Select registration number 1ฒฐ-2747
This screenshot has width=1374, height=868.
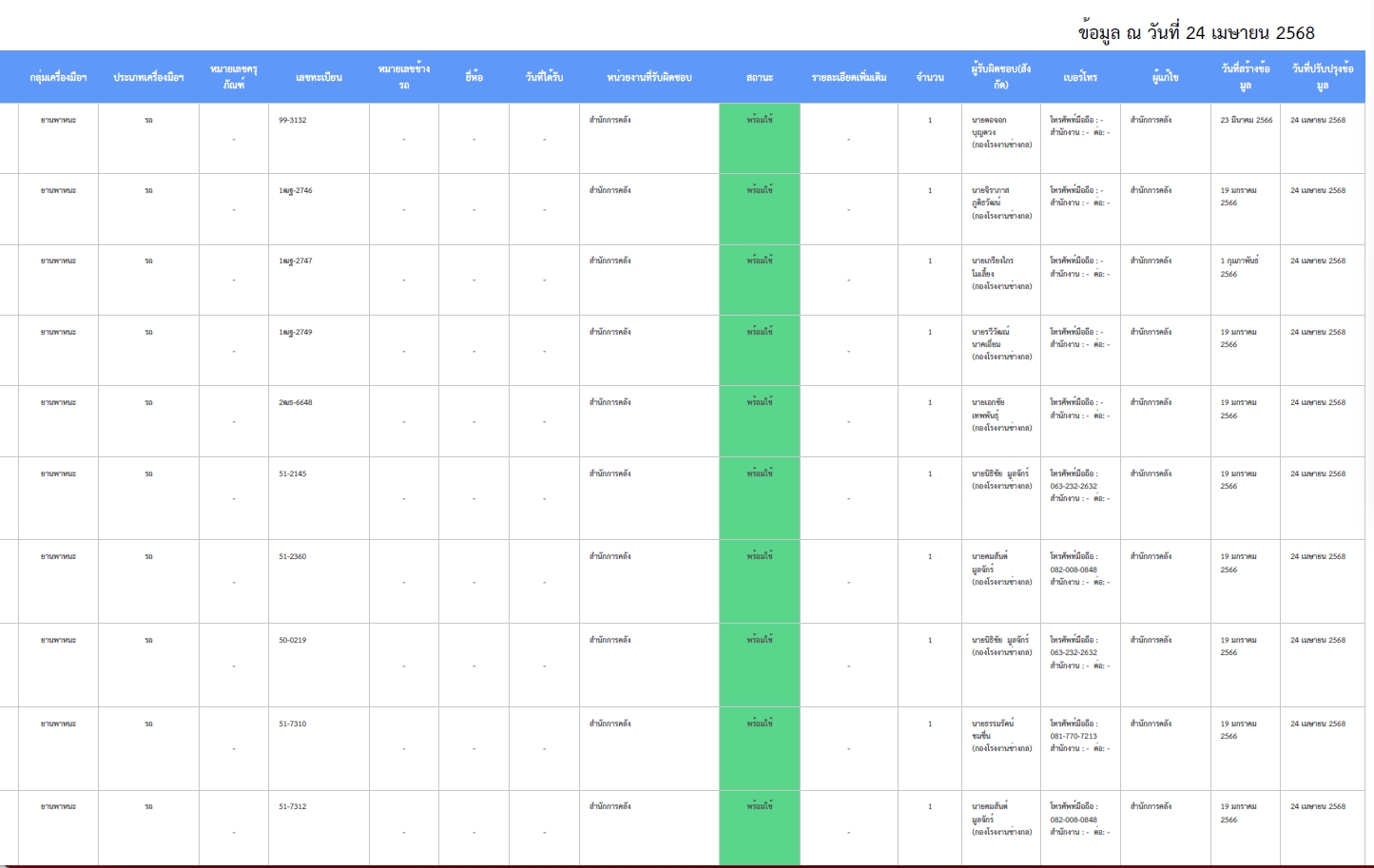coord(296,260)
